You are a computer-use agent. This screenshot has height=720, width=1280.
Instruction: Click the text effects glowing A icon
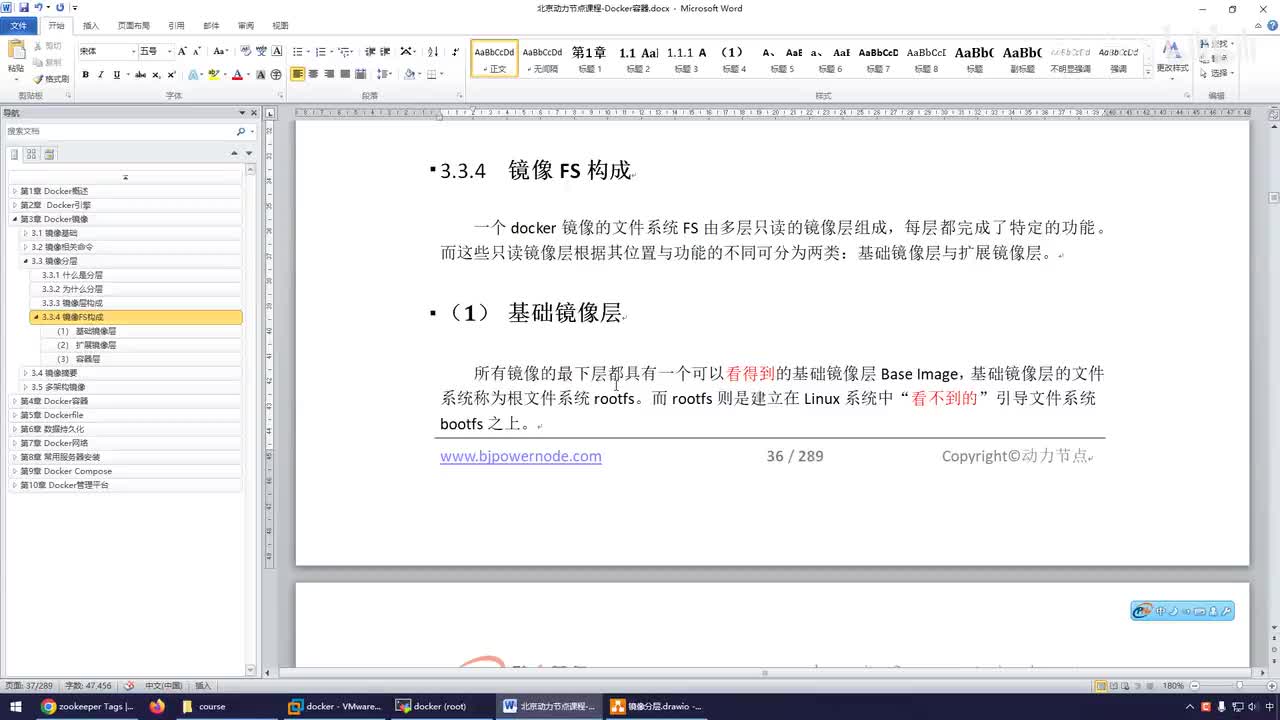[193, 75]
